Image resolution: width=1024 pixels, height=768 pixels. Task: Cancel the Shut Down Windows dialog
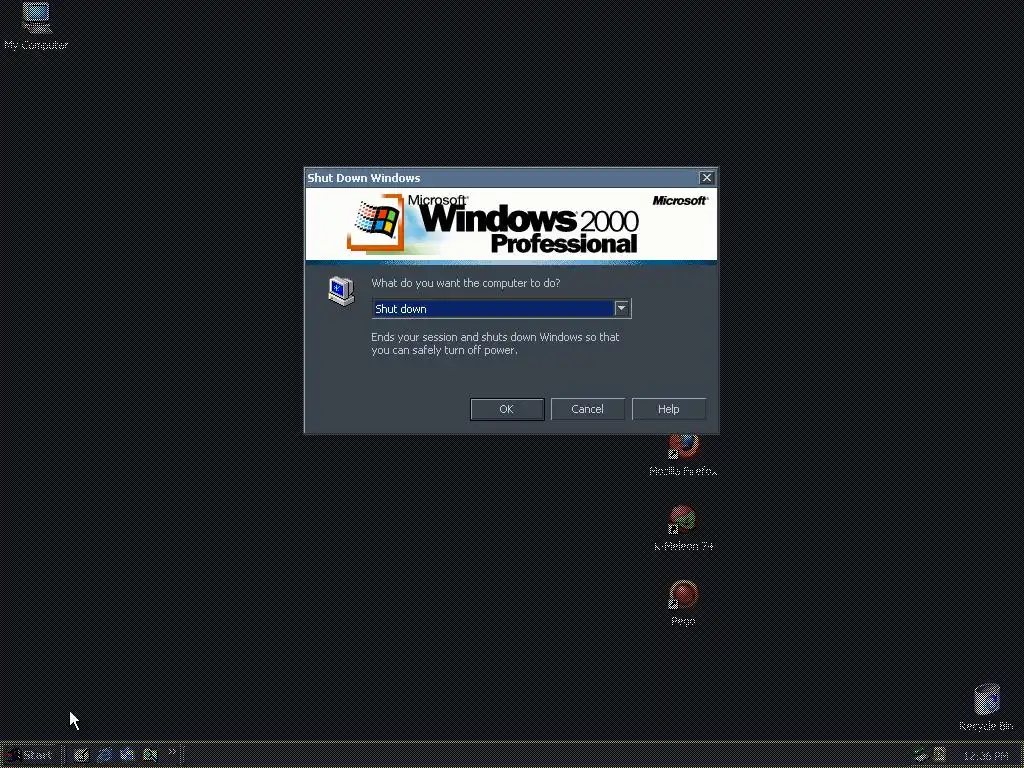point(587,409)
